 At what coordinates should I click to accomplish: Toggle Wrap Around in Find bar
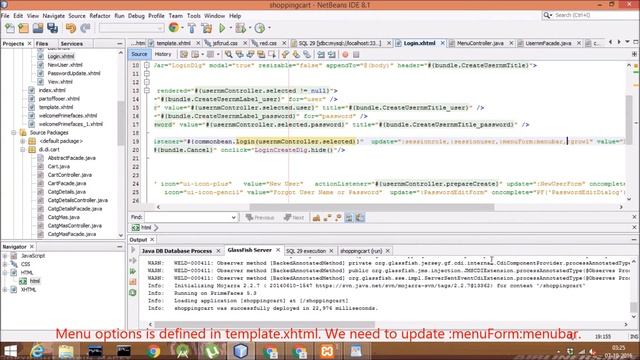pos(360,218)
